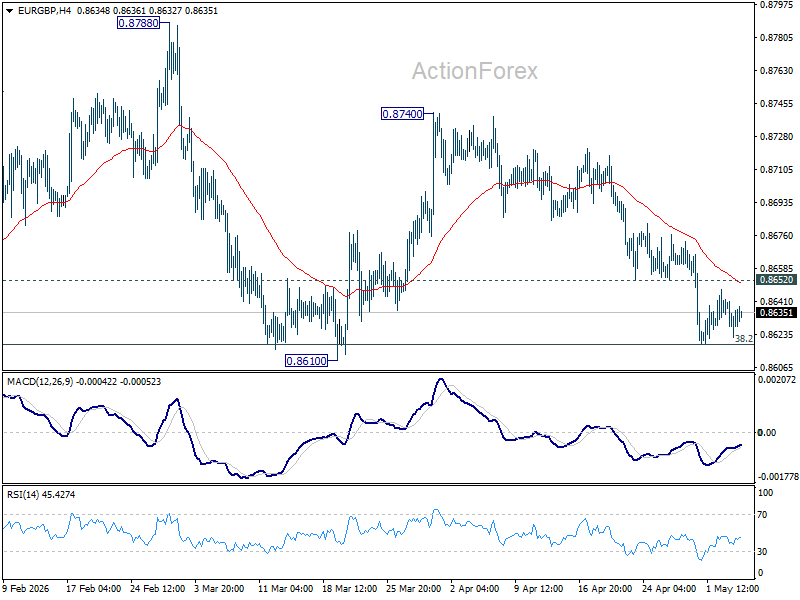Click the RSI 30 level scale label

(762, 552)
